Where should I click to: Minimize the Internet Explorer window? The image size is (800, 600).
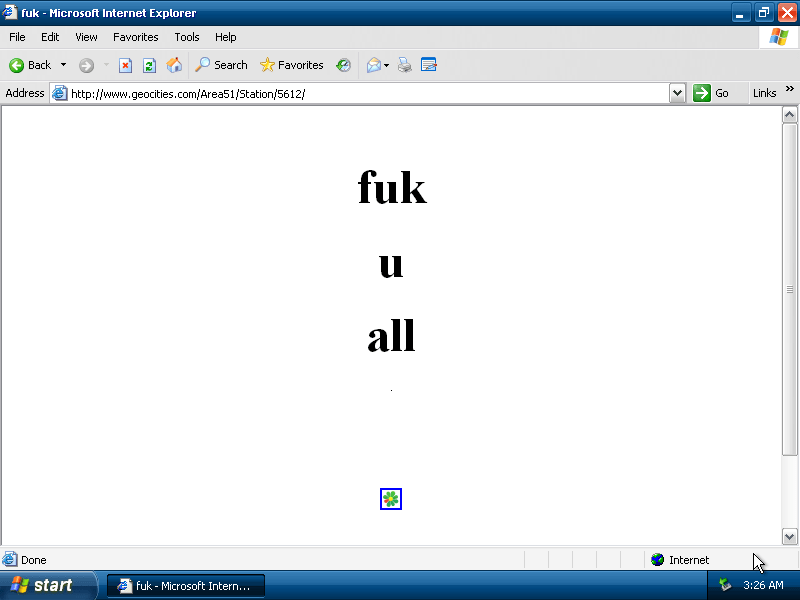click(740, 13)
